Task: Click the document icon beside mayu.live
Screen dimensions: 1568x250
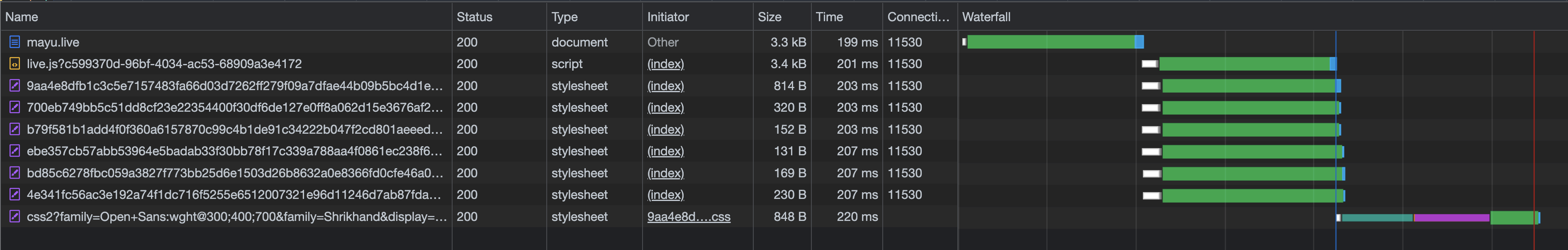Action: [15, 42]
